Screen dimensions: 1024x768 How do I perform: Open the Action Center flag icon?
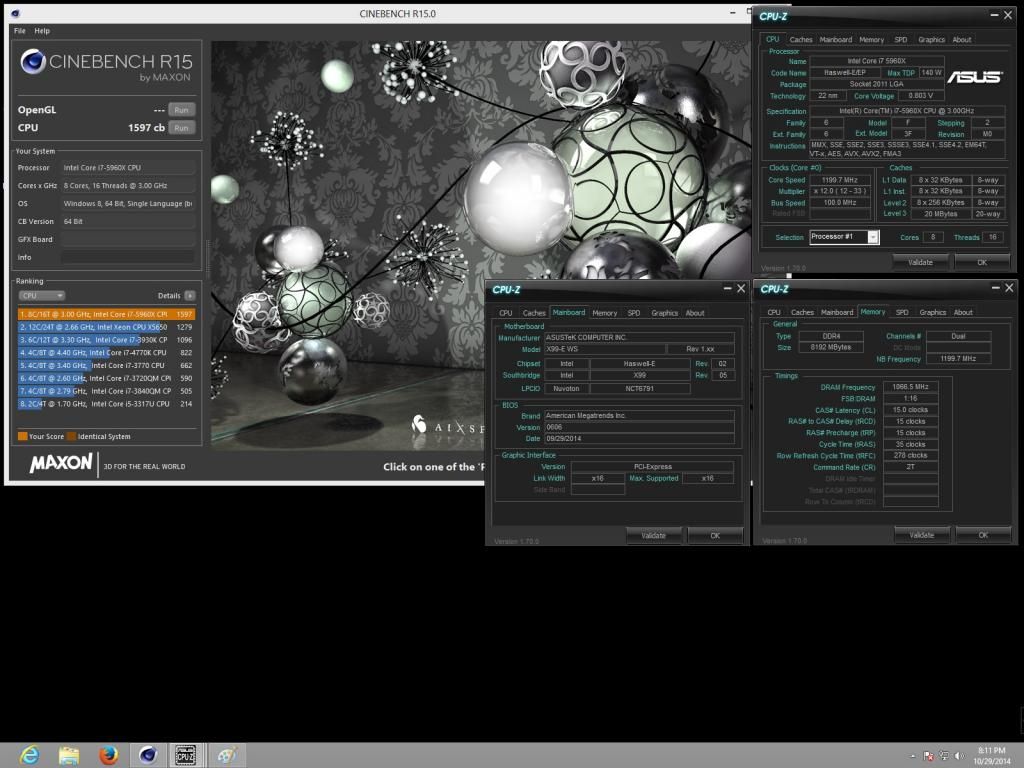(928, 756)
